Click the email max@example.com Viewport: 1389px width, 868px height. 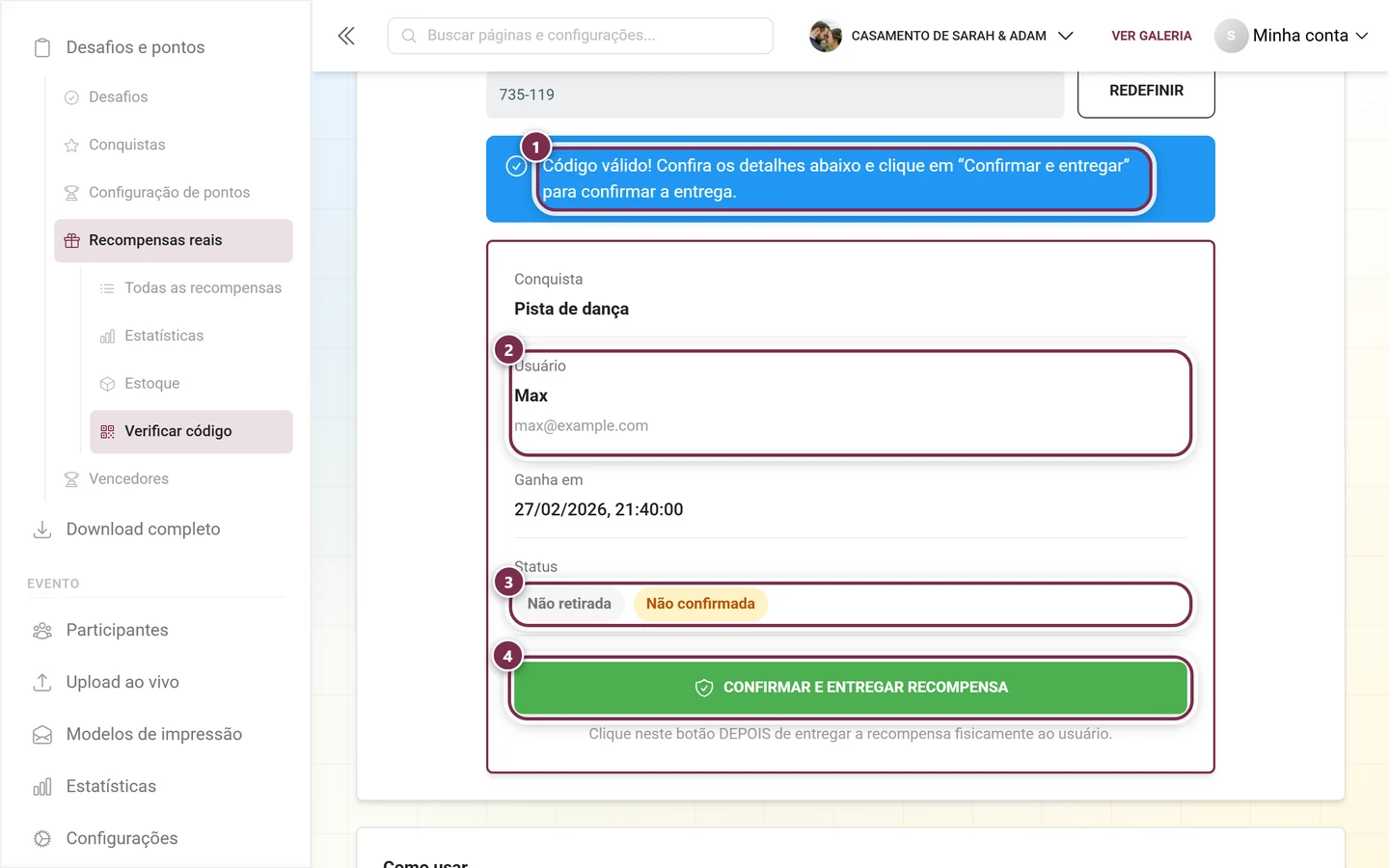click(582, 425)
